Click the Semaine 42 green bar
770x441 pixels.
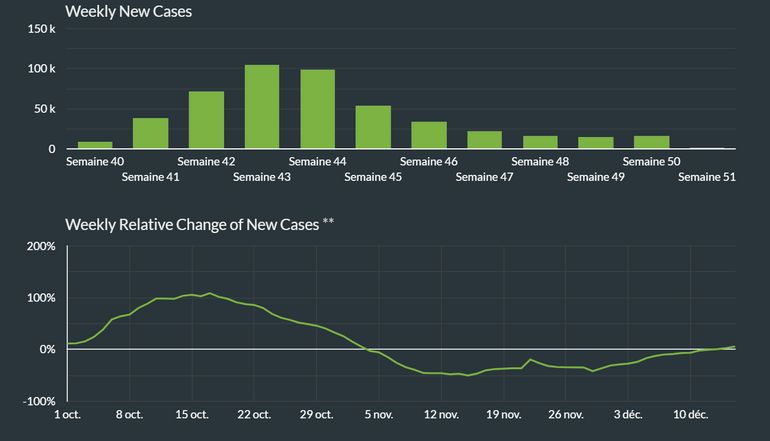206,120
